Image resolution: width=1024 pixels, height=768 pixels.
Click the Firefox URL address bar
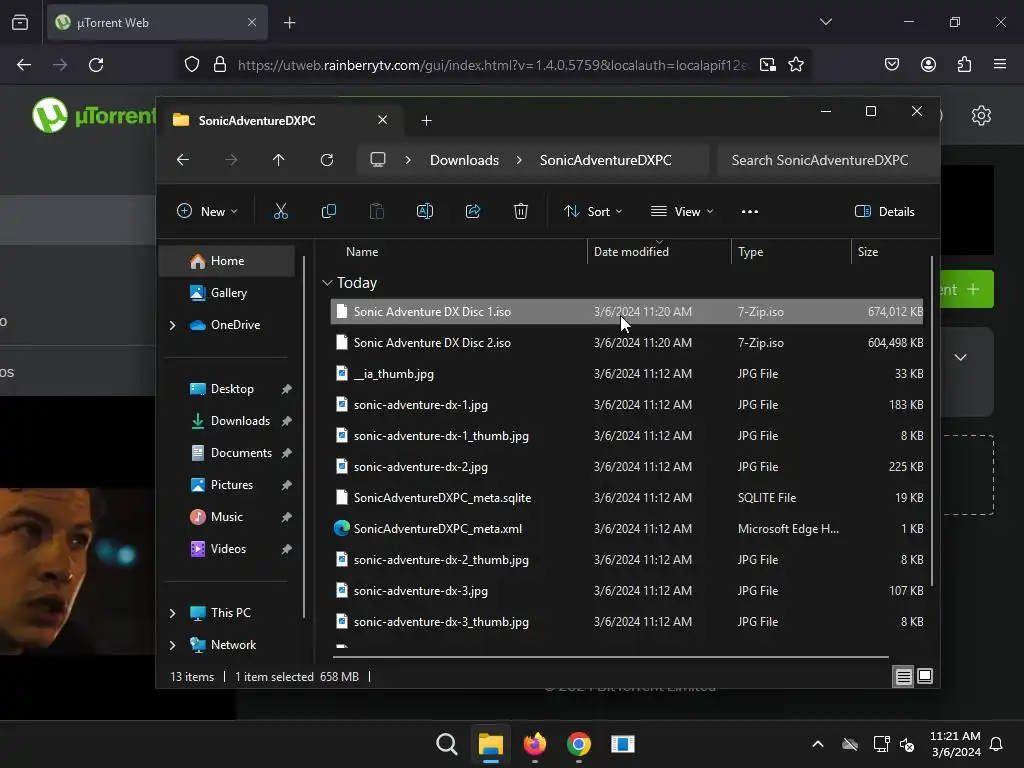click(x=492, y=65)
